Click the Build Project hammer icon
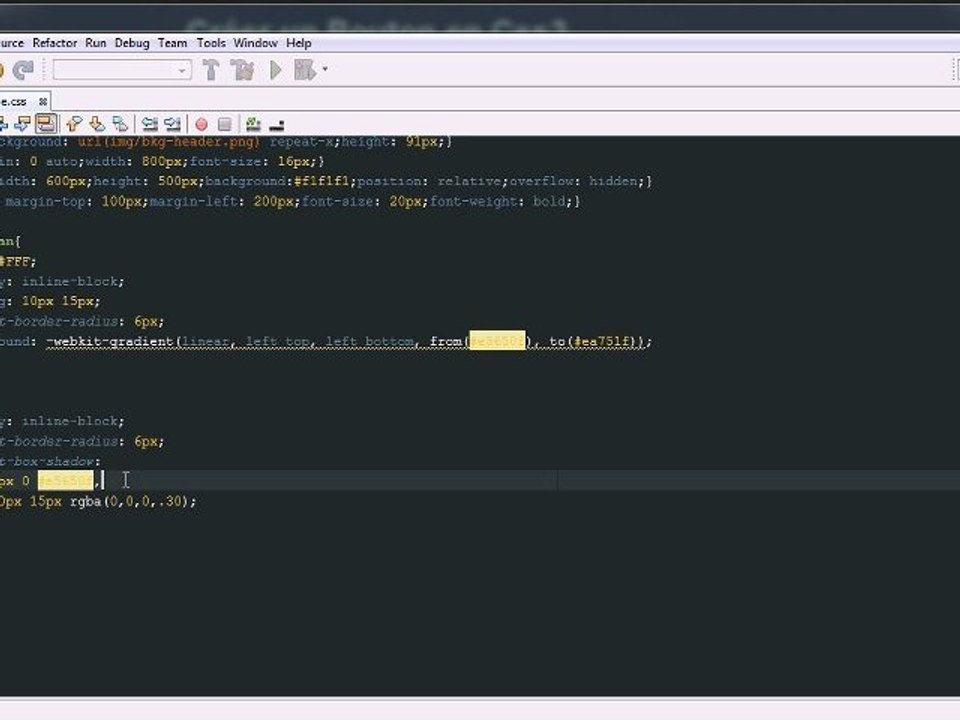960x720 pixels. tap(211, 70)
